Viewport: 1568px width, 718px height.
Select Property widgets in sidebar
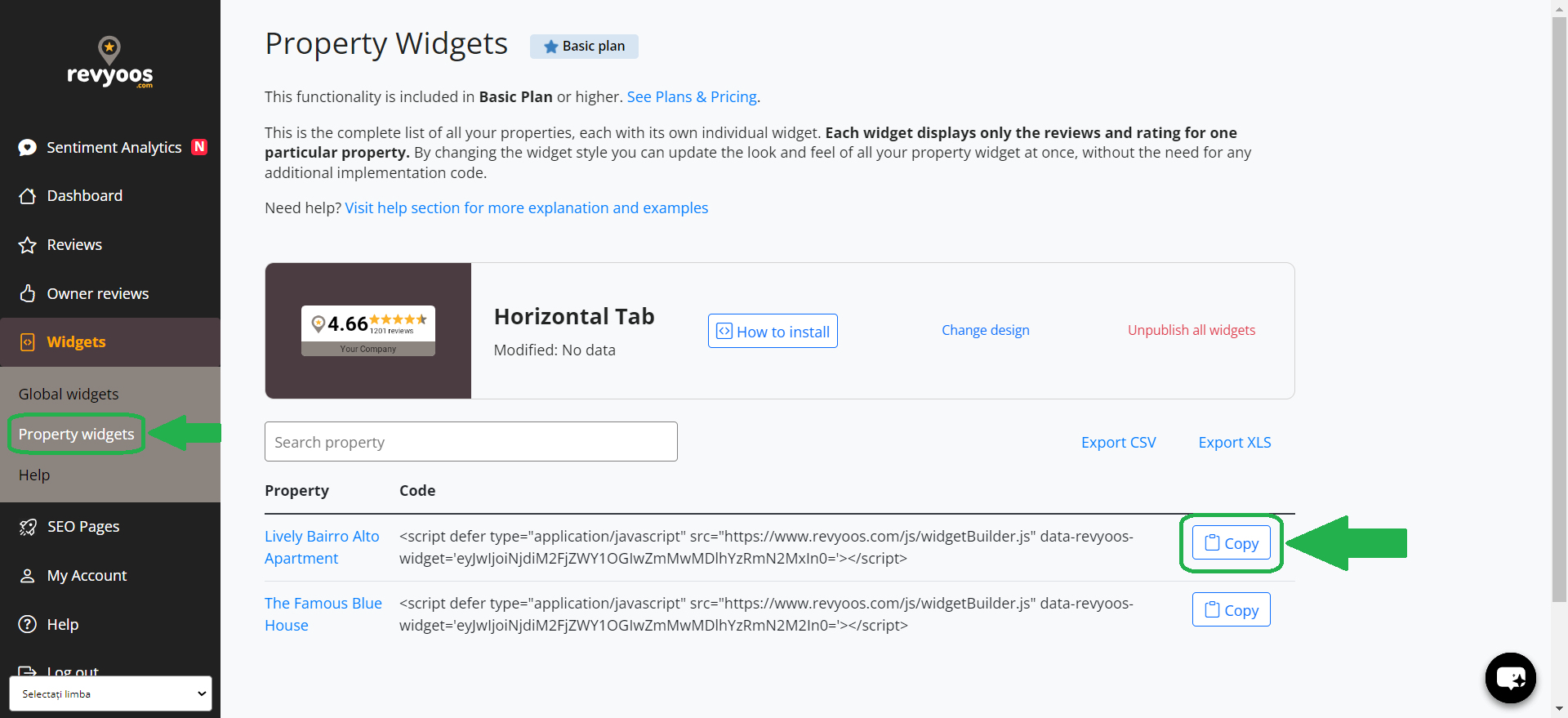click(76, 434)
